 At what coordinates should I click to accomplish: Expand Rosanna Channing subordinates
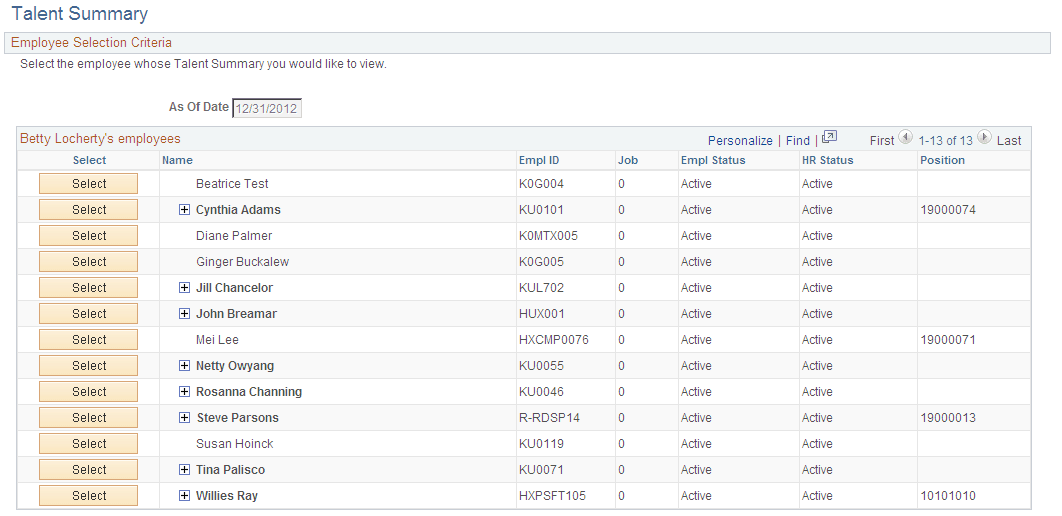pos(184,391)
